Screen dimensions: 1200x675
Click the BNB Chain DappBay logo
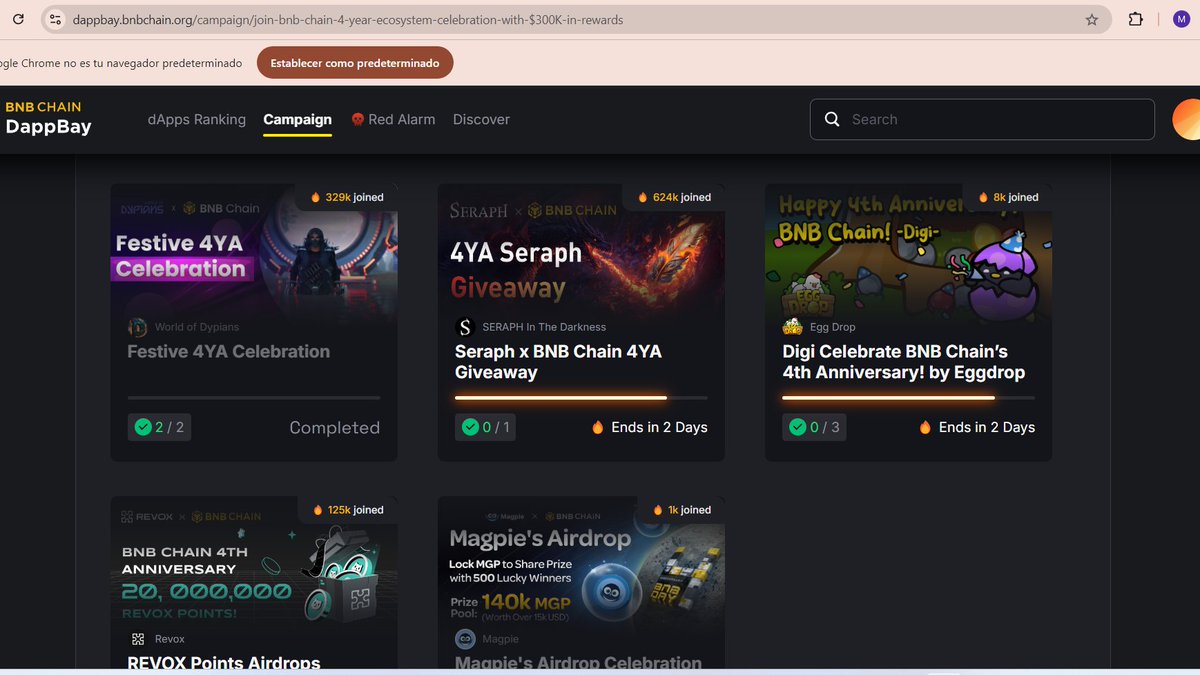(x=48, y=118)
